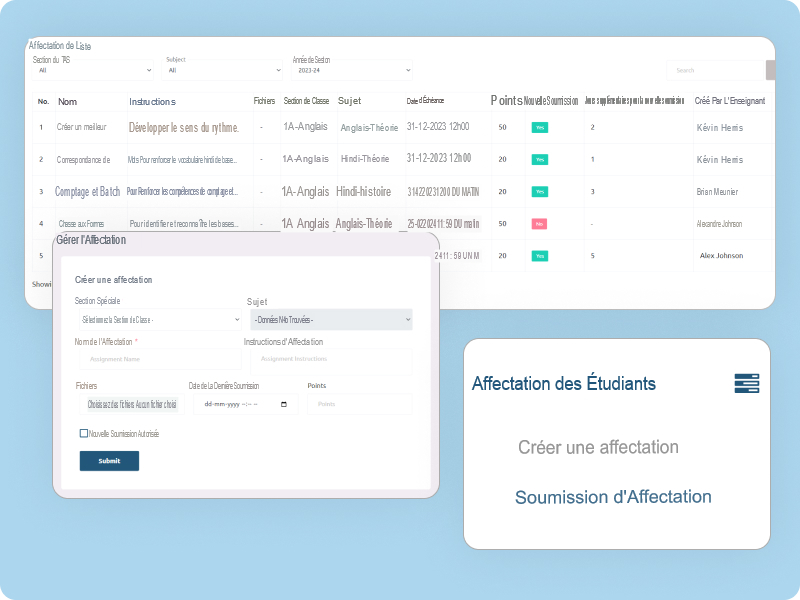The height and width of the screenshot is (600, 800).
Task: Click the green Yes badge in row 3
Action: coord(539,192)
